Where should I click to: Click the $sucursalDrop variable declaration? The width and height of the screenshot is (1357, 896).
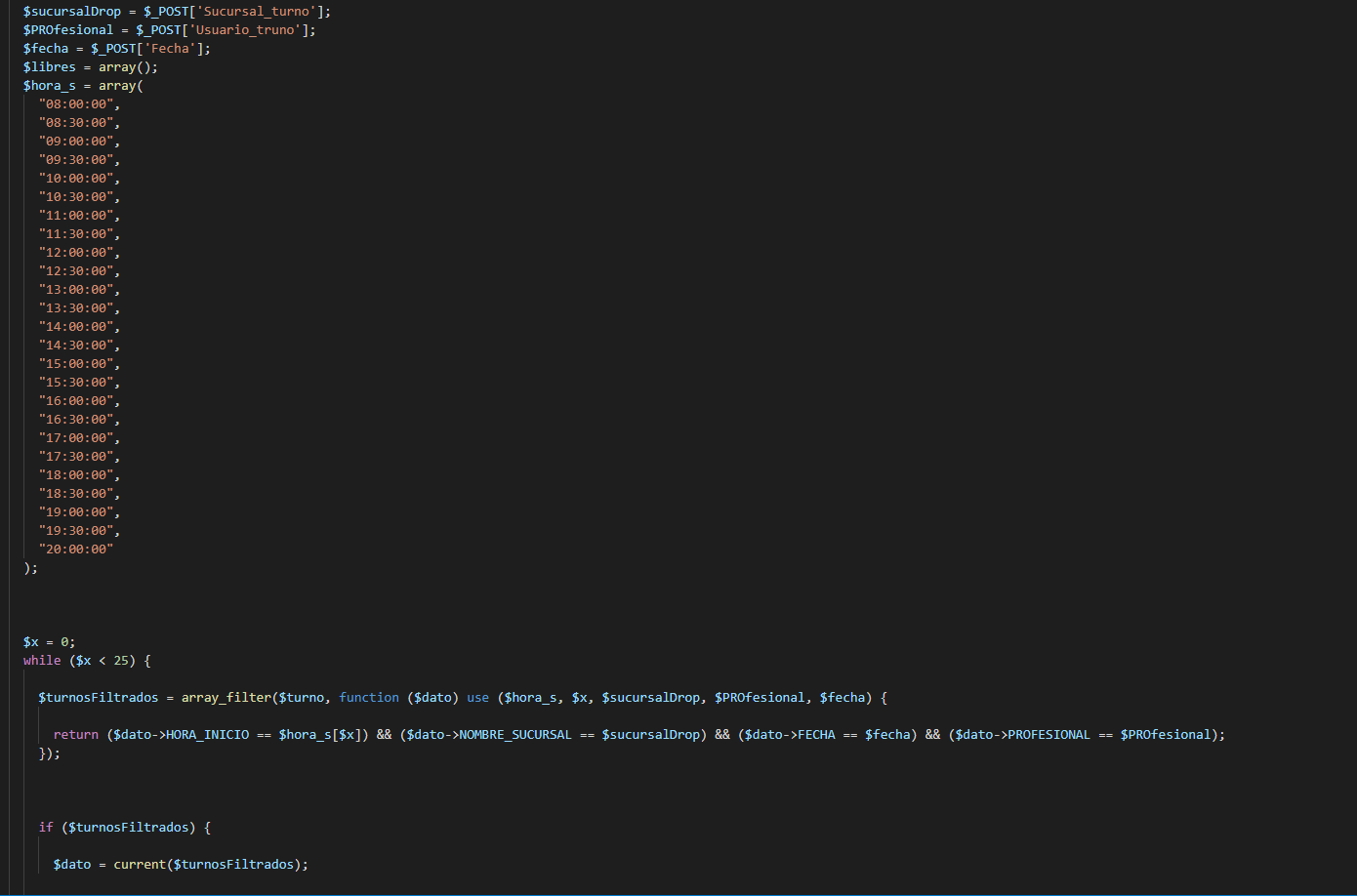click(72, 12)
